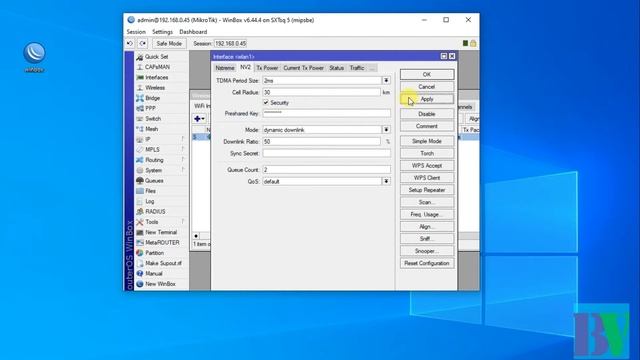Toggle the Security checkbox
Image resolution: width=640 pixels, height=360 pixels.
tap(266, 102)
